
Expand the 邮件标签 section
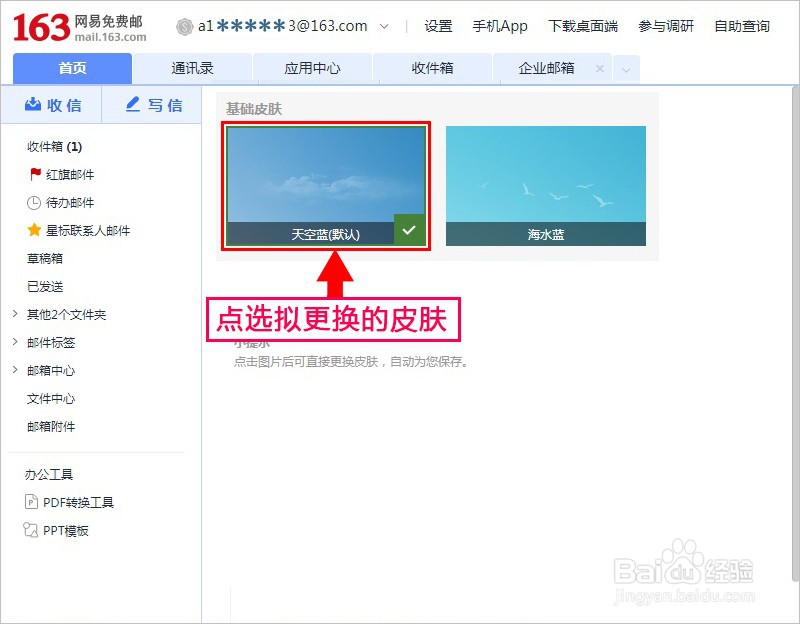point(13,340)
